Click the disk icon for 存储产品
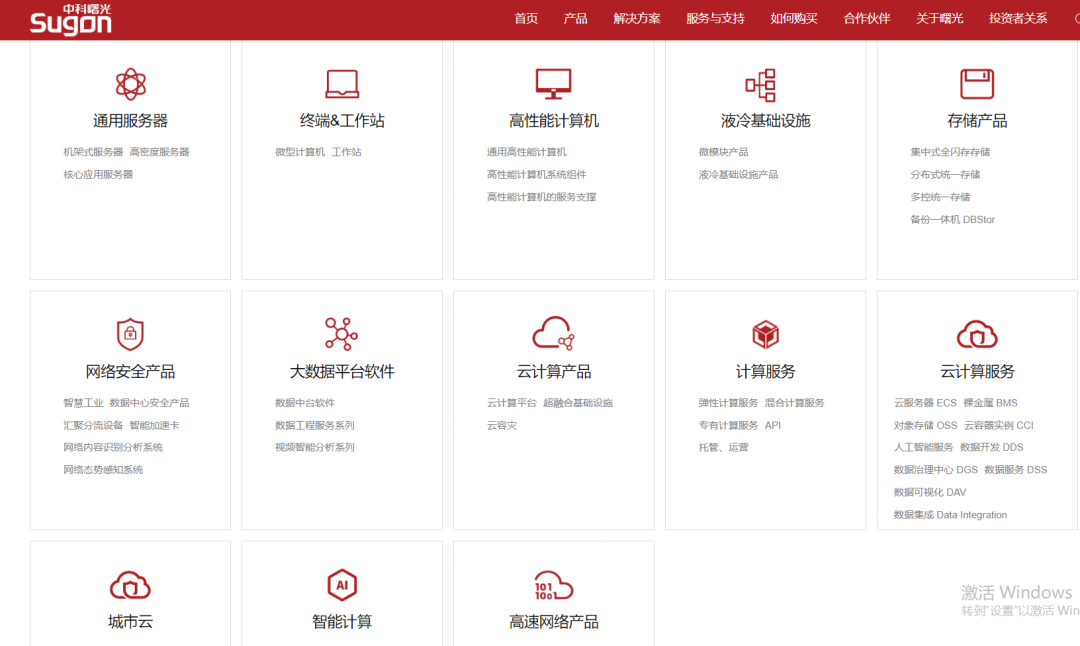Viewport: 1080px width, 646px height. [977, 84]
